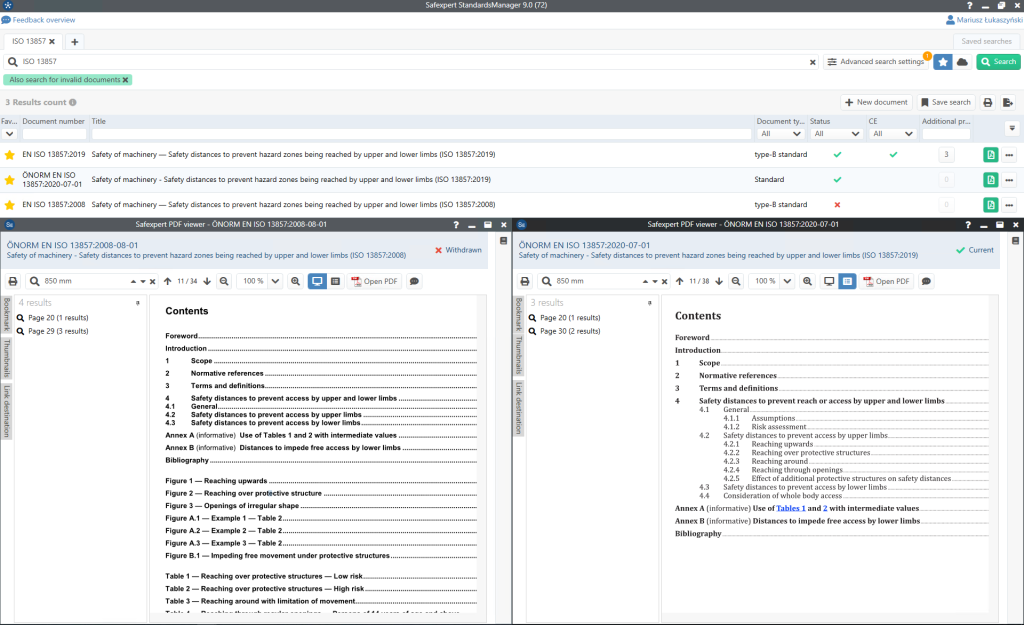Enable page layout view in right viewer
Image resolution: width=1024 pixels, height=625 pixels.
coord(847,281)
